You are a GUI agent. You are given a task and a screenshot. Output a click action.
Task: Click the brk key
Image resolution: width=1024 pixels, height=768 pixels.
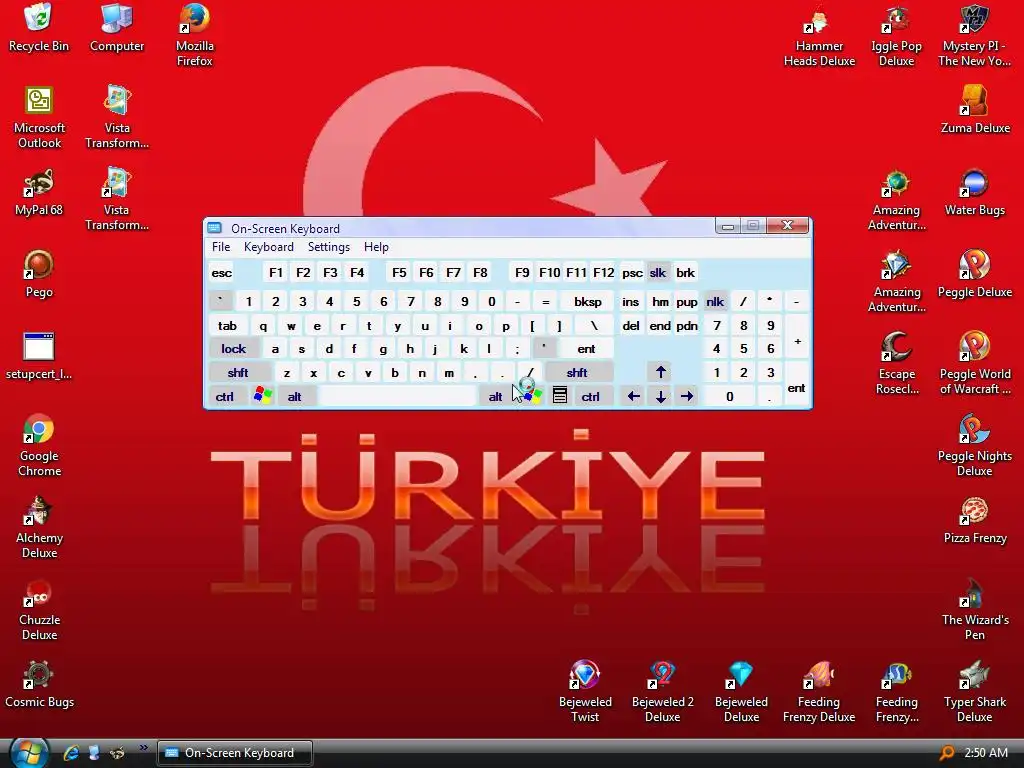pos(685,273)
